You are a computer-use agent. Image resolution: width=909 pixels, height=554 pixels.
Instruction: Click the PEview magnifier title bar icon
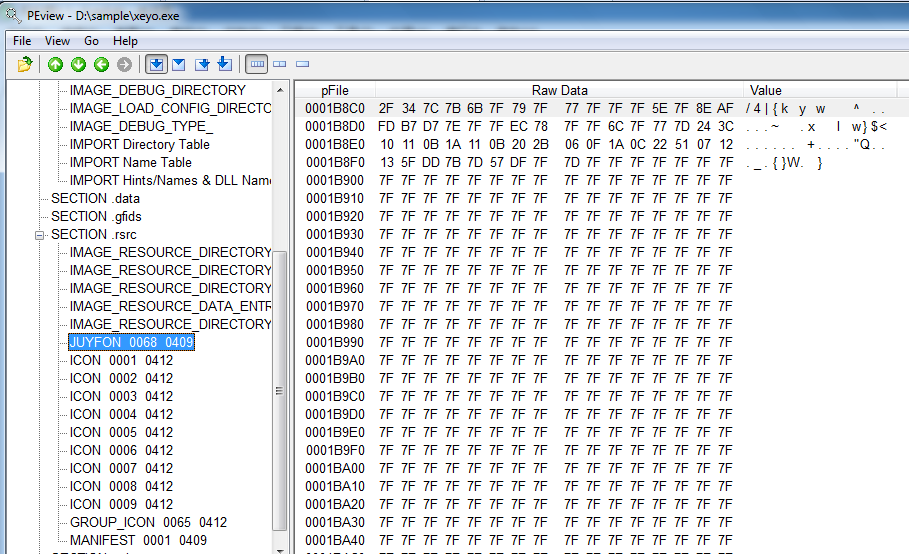(13, 15)
